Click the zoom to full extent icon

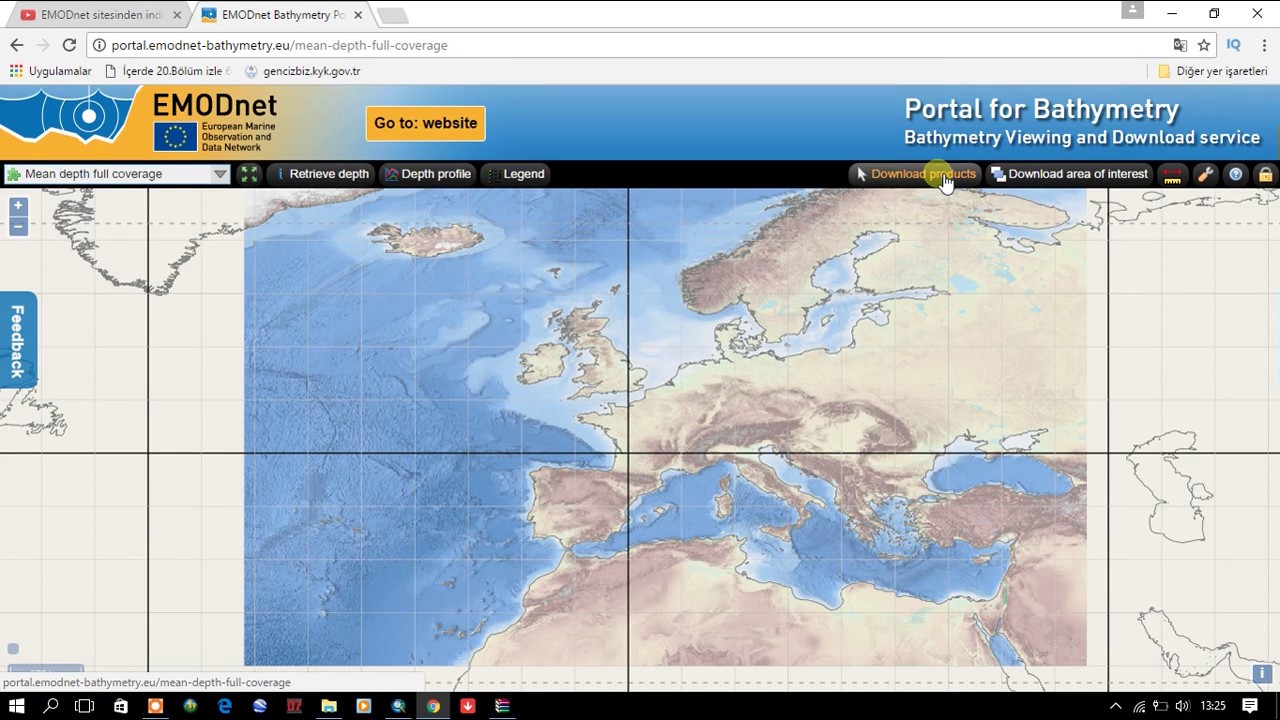[249, 174]
